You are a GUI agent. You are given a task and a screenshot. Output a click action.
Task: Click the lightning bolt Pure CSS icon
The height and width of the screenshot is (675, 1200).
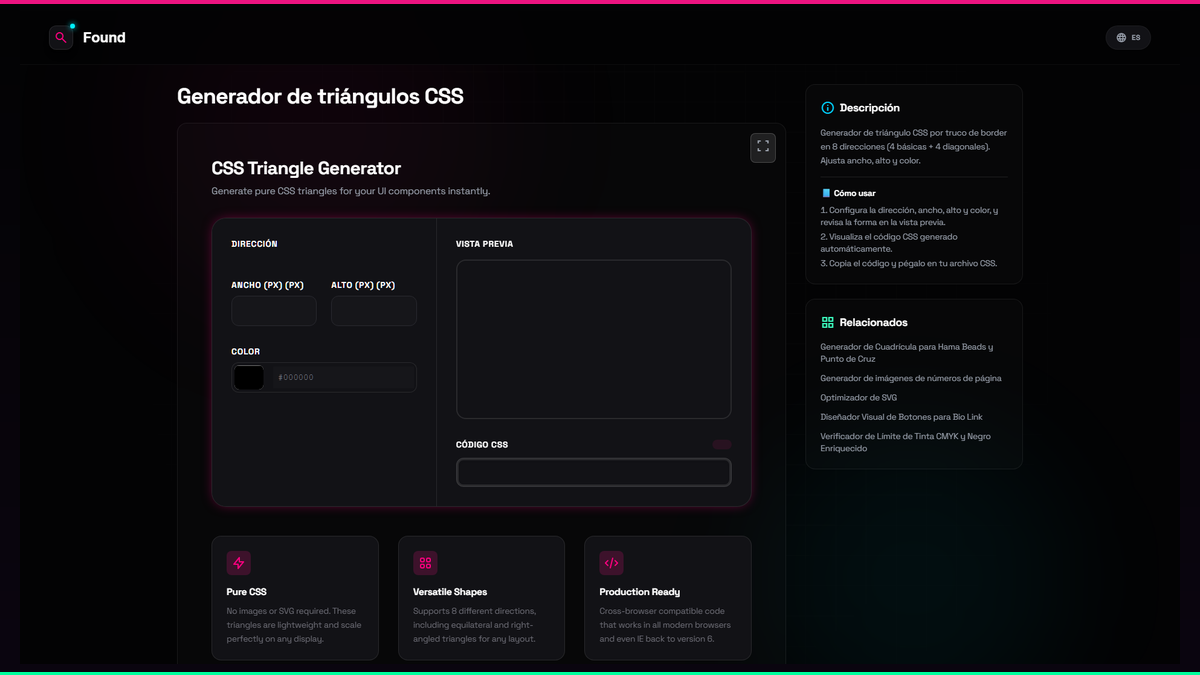click(x=238, y=563)
